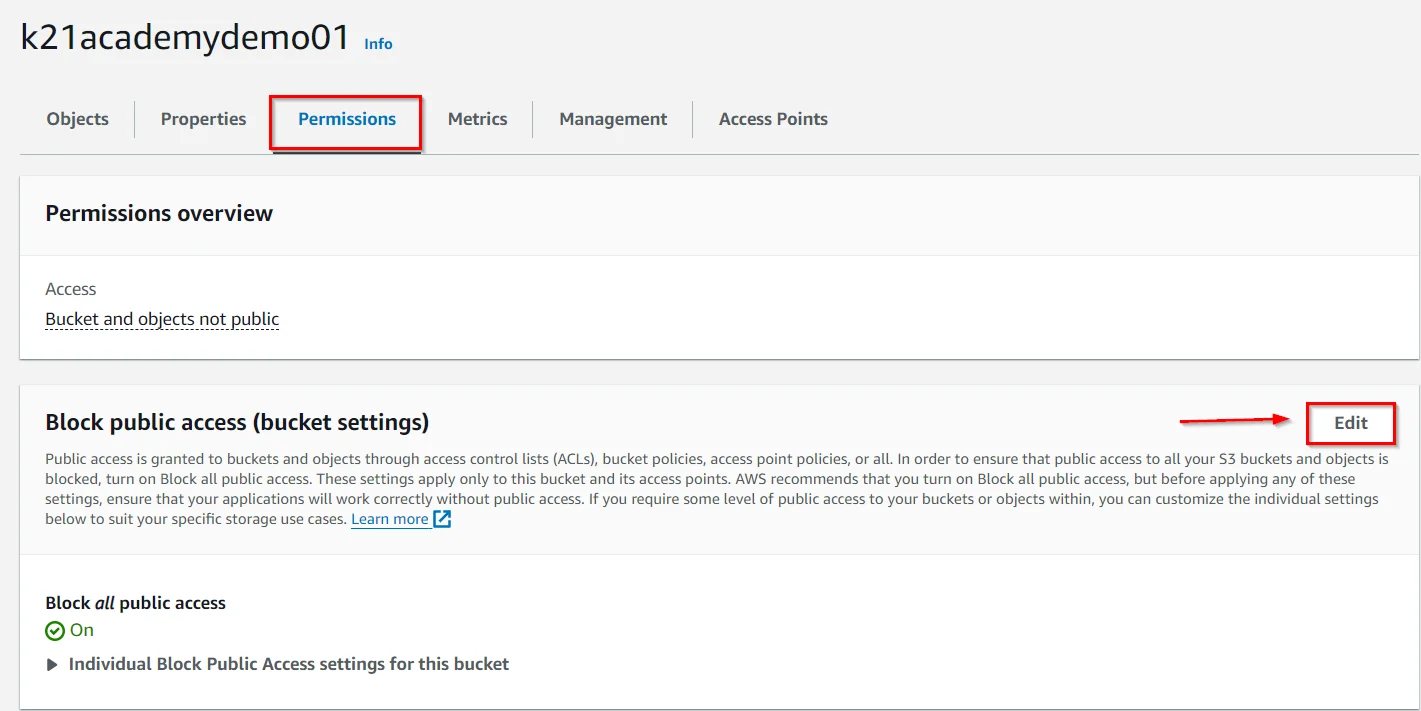Click the Info link beside bucket name
The width and height of the screenshot is (1421, 711).
coord(378,44)
